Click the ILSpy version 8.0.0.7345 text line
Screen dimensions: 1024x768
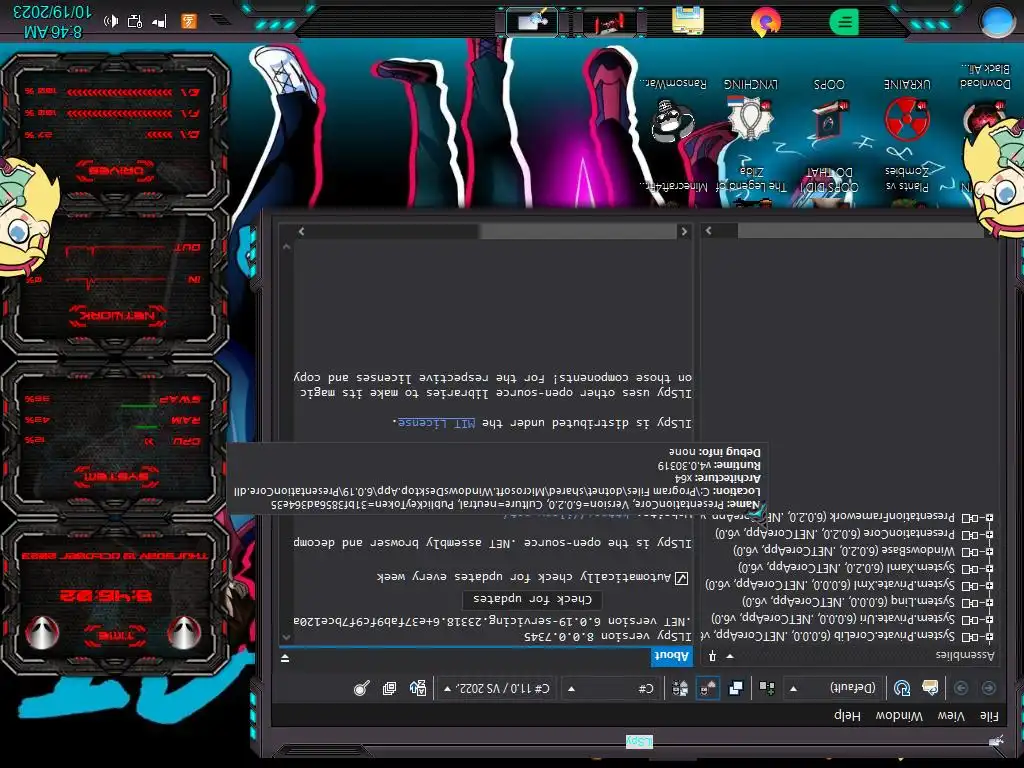click(x=607, y=635)
